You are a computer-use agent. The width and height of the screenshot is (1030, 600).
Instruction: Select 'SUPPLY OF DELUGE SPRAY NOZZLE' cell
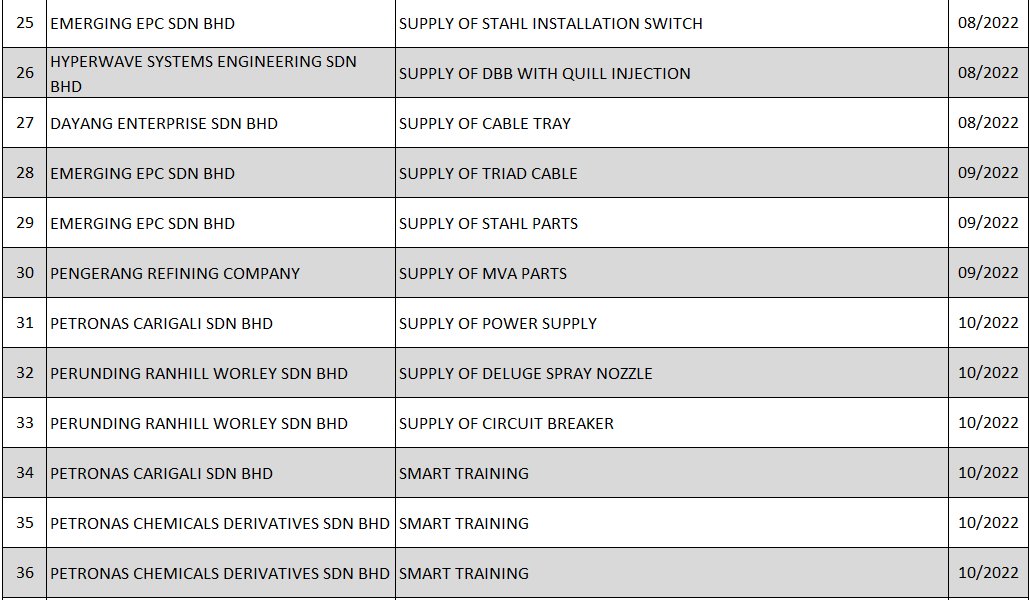pos(525,373)
